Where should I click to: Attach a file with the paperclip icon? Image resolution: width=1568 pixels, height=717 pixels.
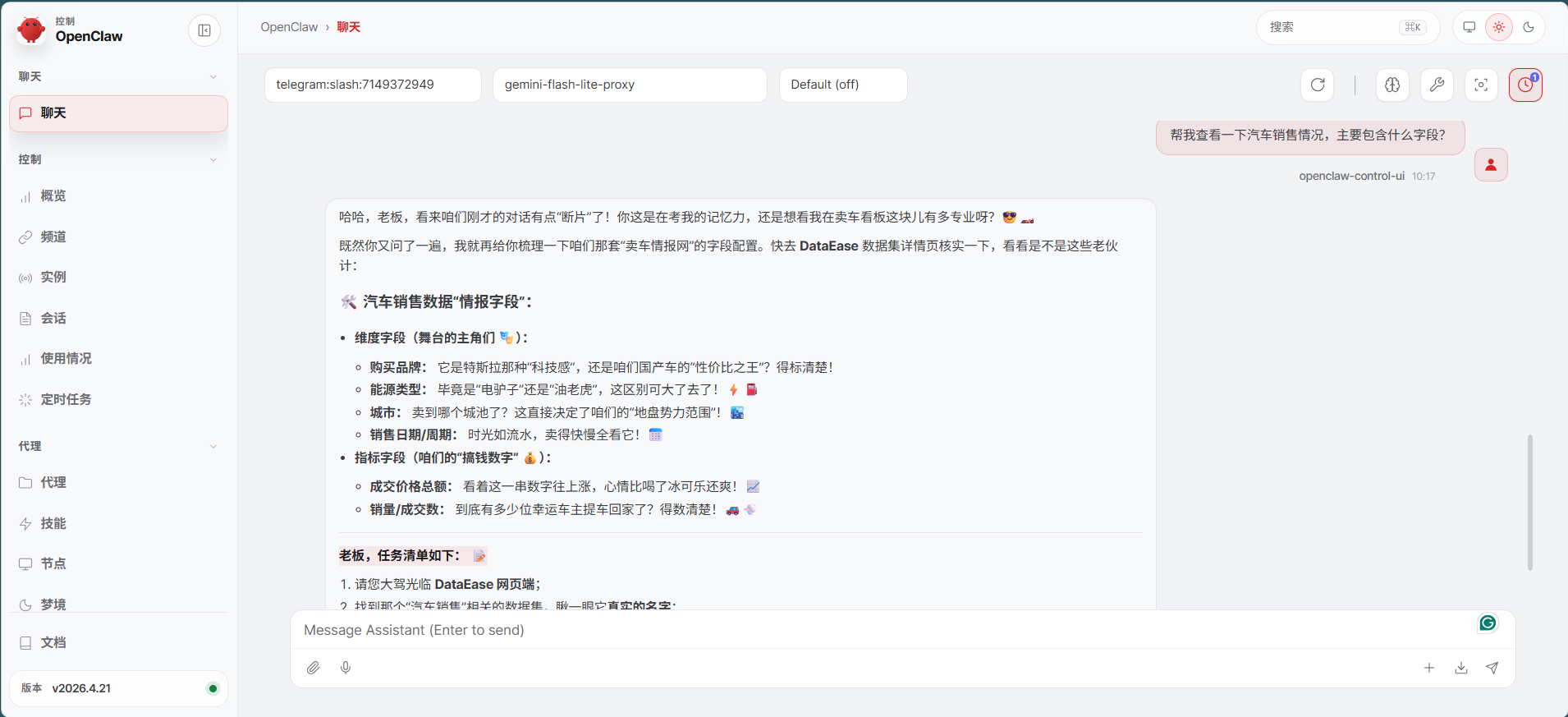(314, 668)
